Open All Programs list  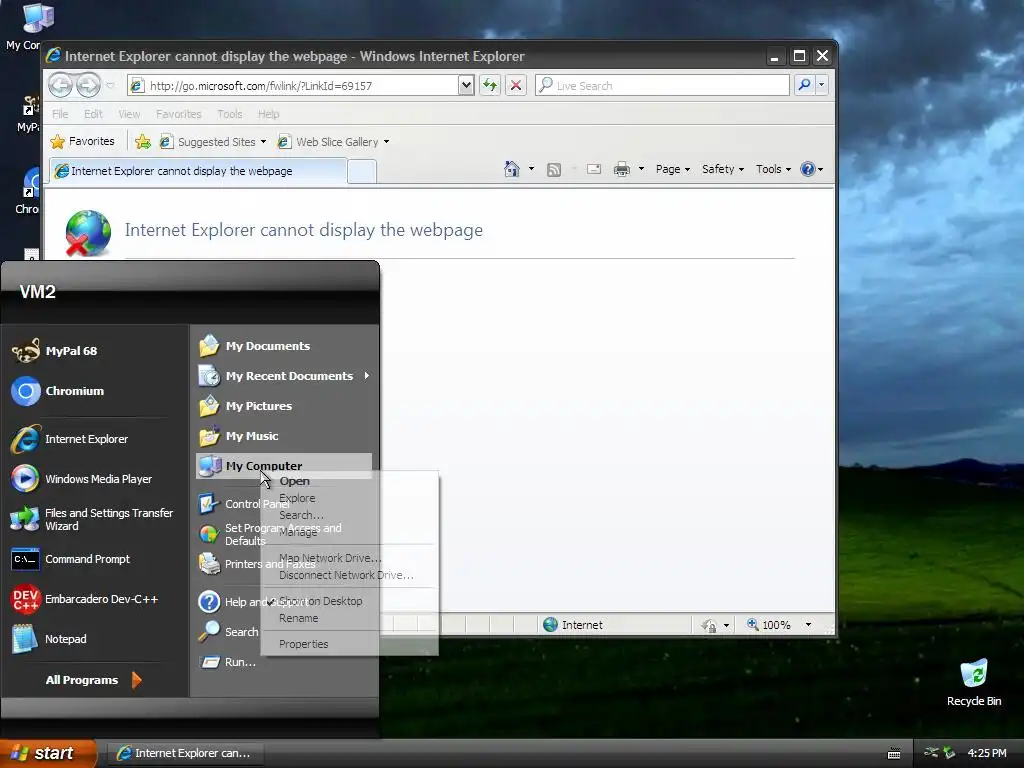[93, 680]
